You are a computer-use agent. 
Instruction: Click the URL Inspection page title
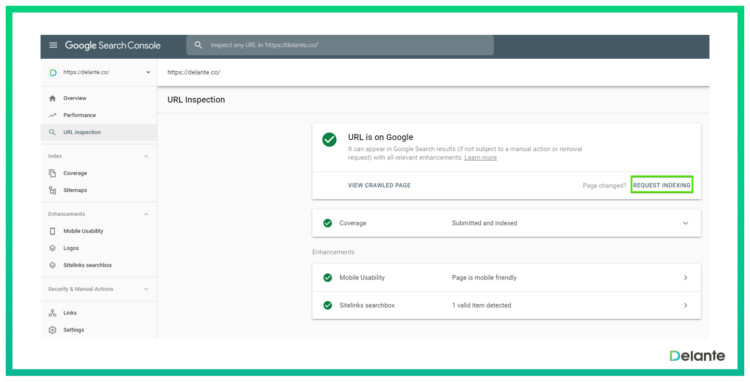tap(196, 100)
